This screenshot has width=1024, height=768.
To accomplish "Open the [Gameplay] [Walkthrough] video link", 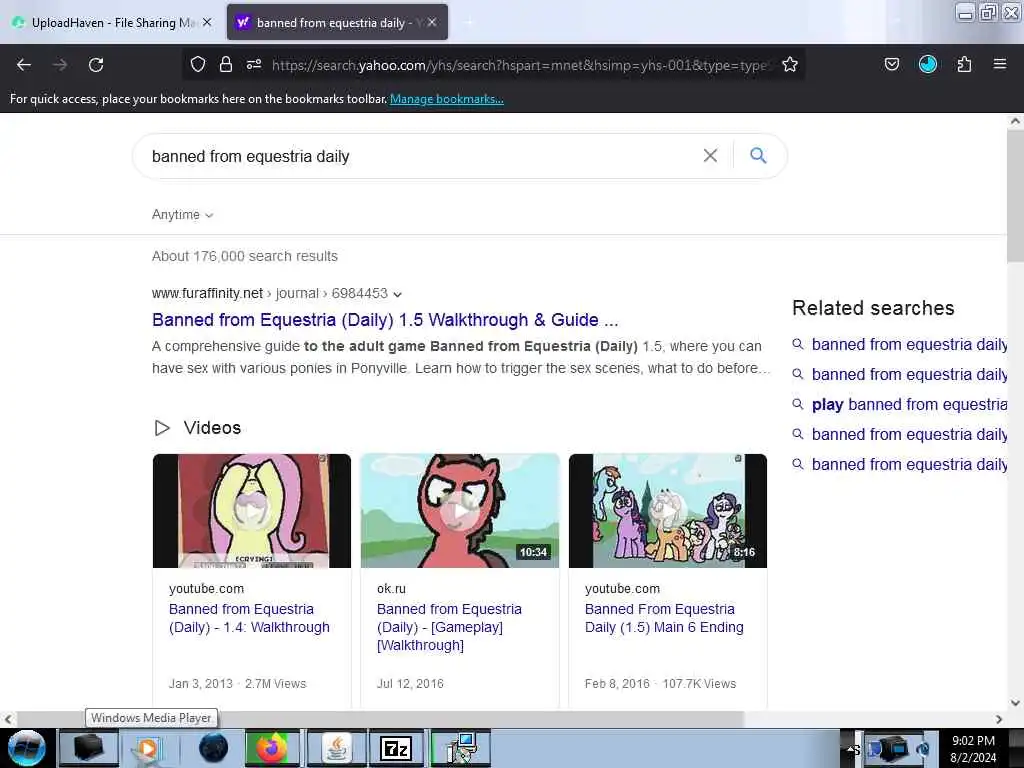I will tap(449, 627).
